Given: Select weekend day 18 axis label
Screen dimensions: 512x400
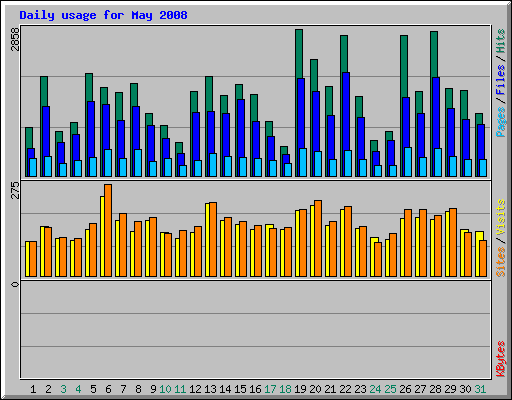Looking at the screenshot, I should coord(285,389).
